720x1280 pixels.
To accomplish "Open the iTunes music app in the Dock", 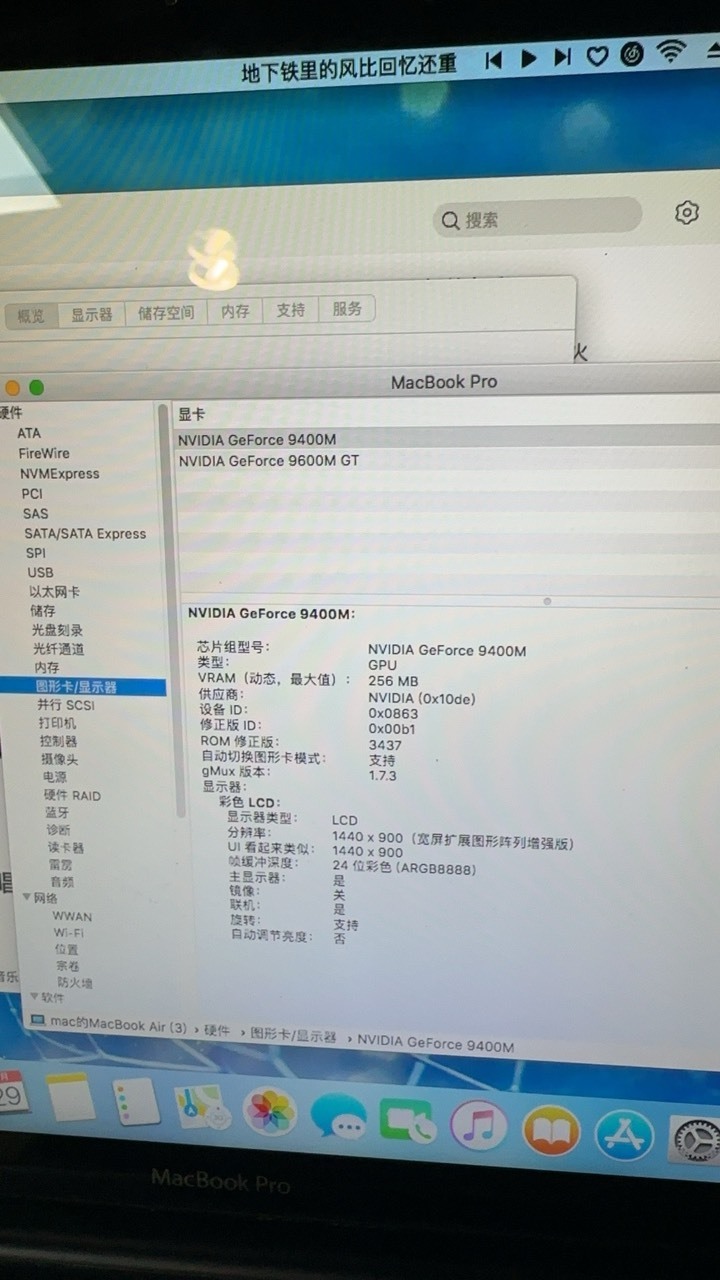I will [x=478, y=1125].
